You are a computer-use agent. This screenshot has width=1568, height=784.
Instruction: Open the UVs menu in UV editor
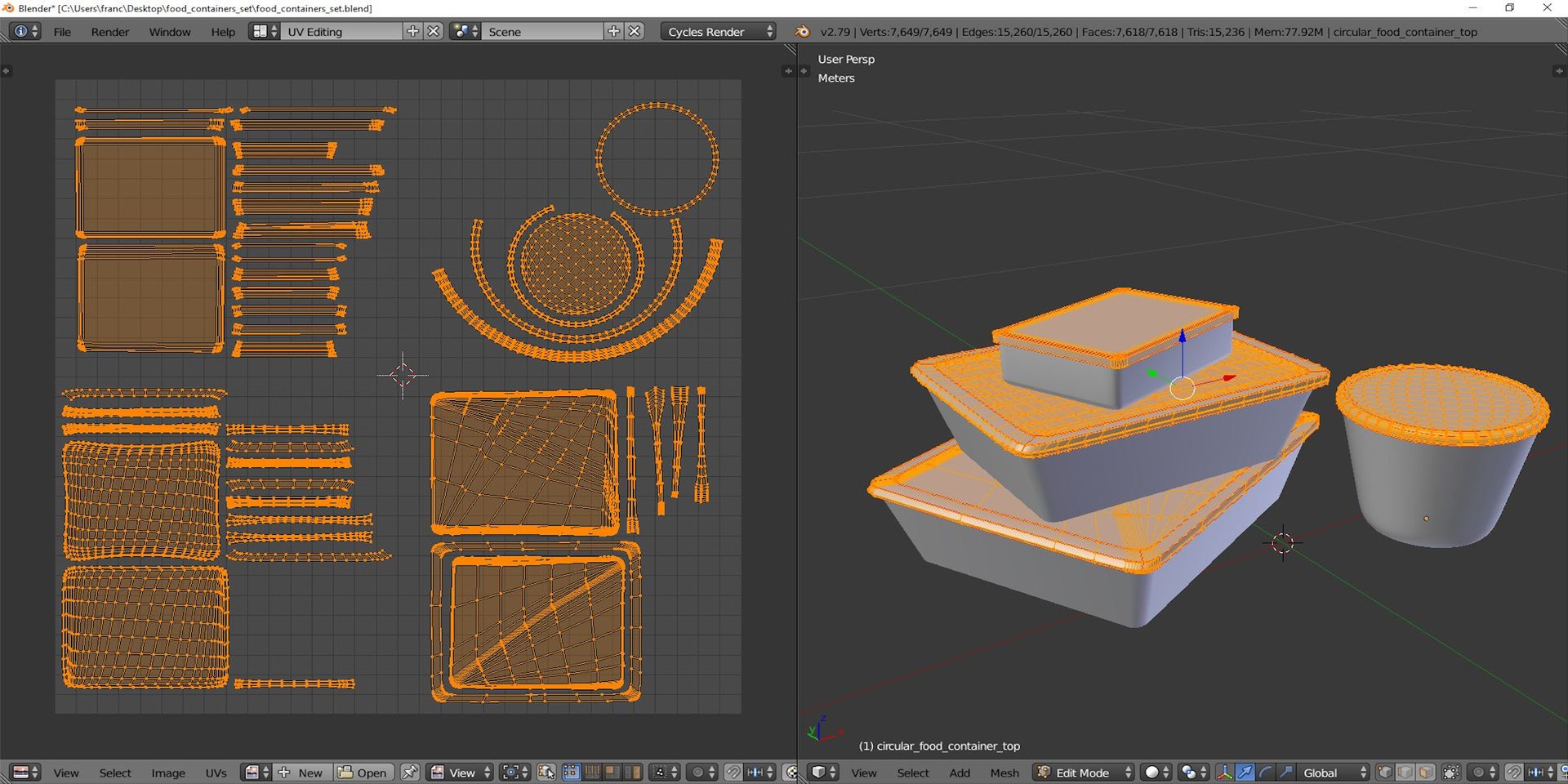tap(216, 773)
